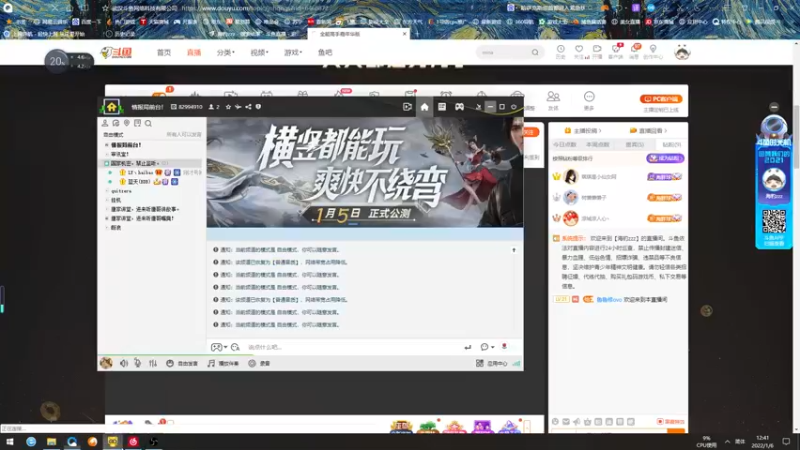Open the game promotion banner image
The image size is (800, 450).
click(365, 172)
